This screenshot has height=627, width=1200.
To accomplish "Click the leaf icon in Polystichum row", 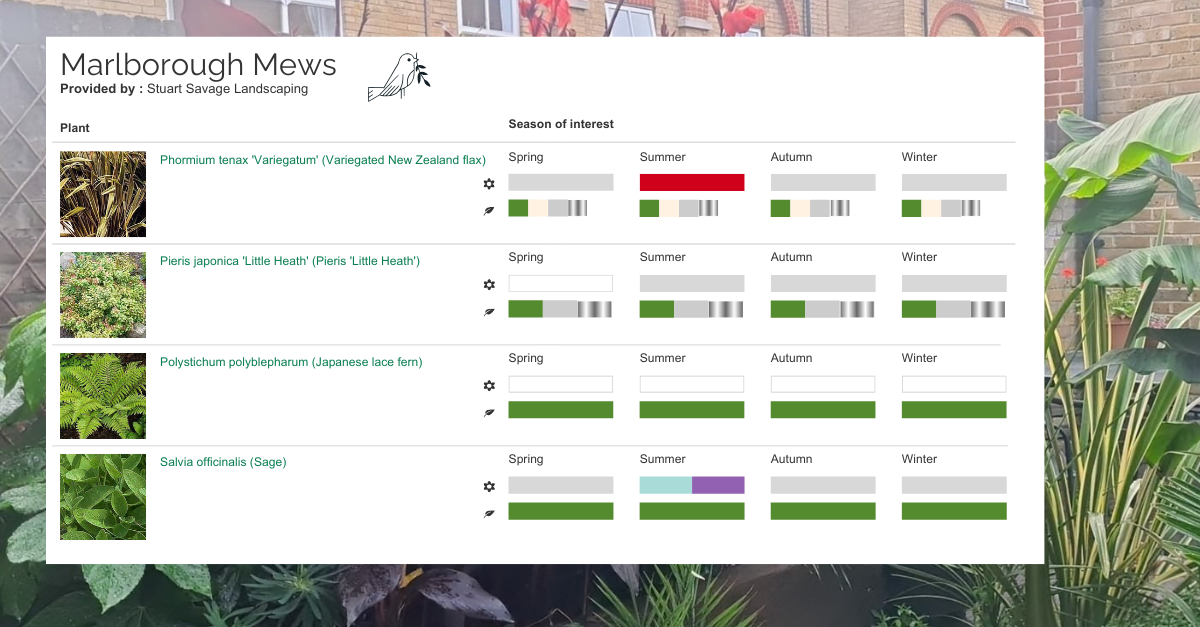I will pos(489,412).
